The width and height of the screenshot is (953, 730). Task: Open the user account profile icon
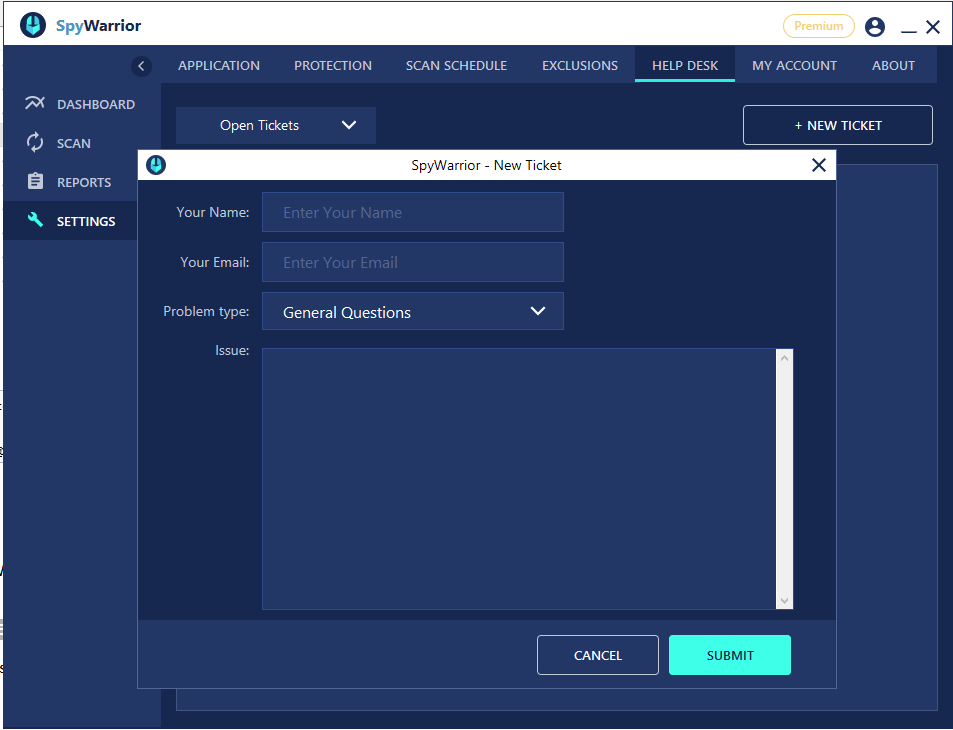click(x=875, y=27)
